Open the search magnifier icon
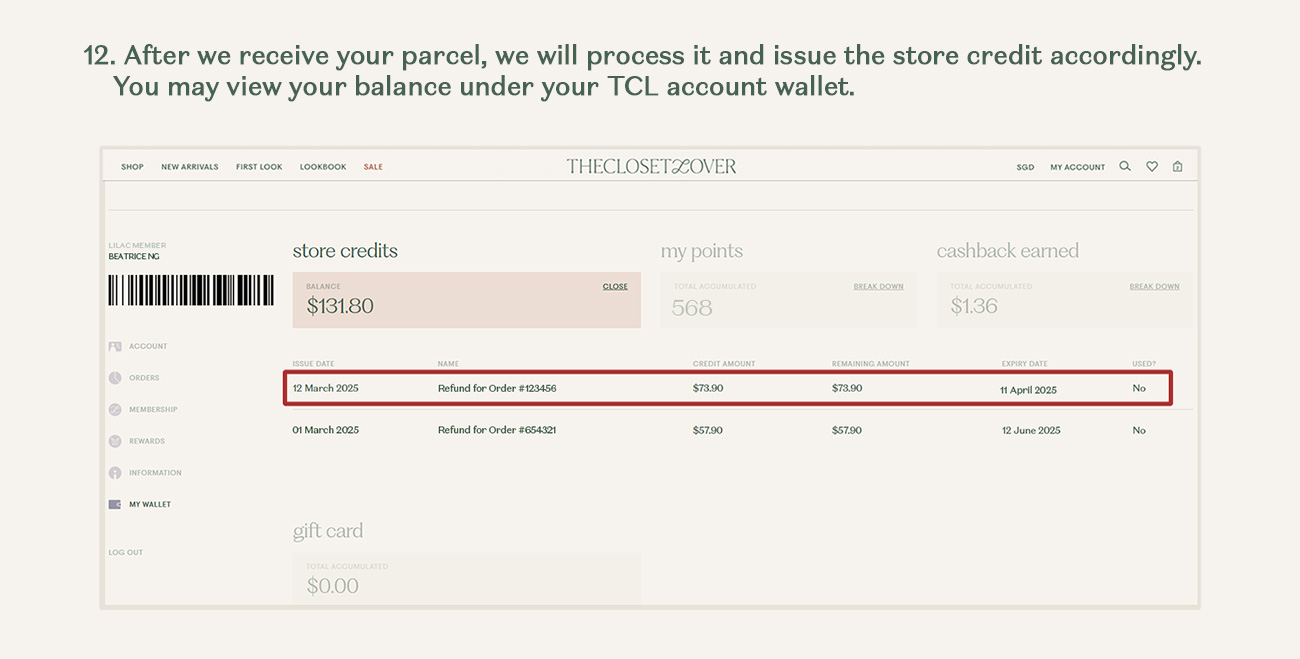Image resolution: width=1300 pixels, height=659 pixels. [1125, 167]
